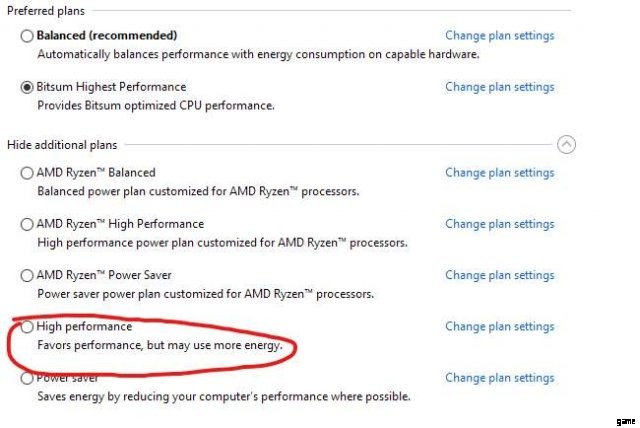The image size is (640, 428).
Task: Choose the AMD Ryzen Balanced plan
Action: [27, 173]
